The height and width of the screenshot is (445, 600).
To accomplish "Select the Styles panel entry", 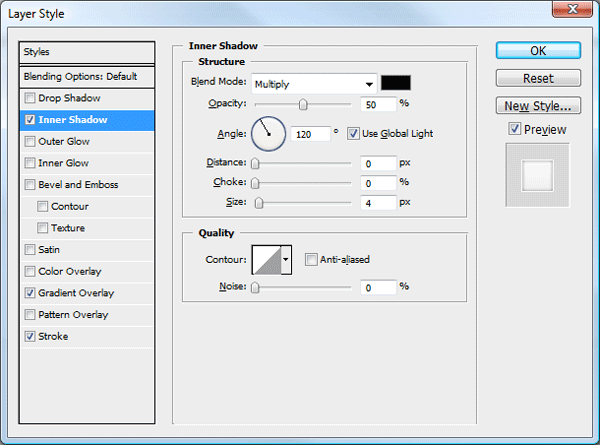I will click(x=87, y=52).
